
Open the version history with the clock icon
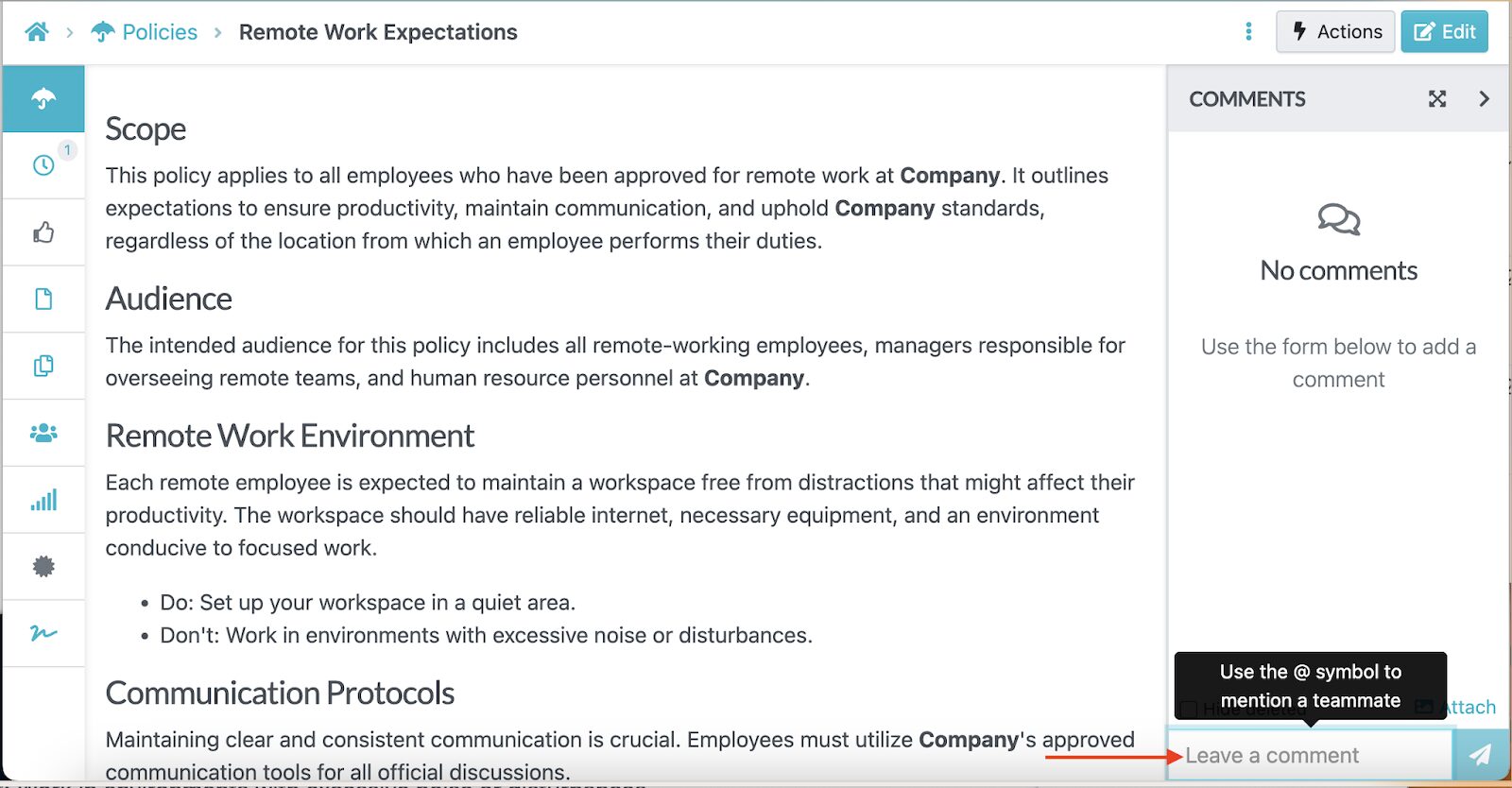43,164
